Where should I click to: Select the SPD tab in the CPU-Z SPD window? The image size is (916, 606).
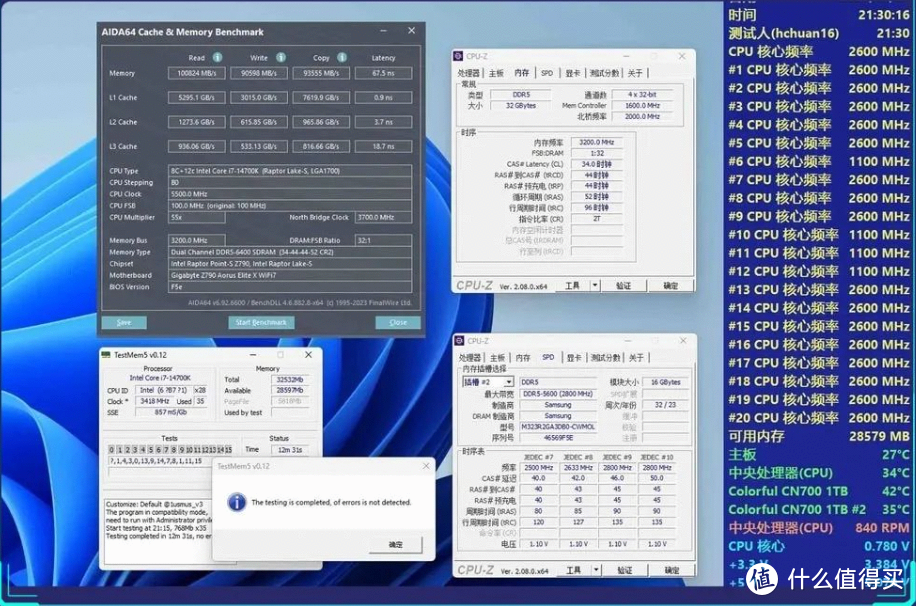click(548, 357)
